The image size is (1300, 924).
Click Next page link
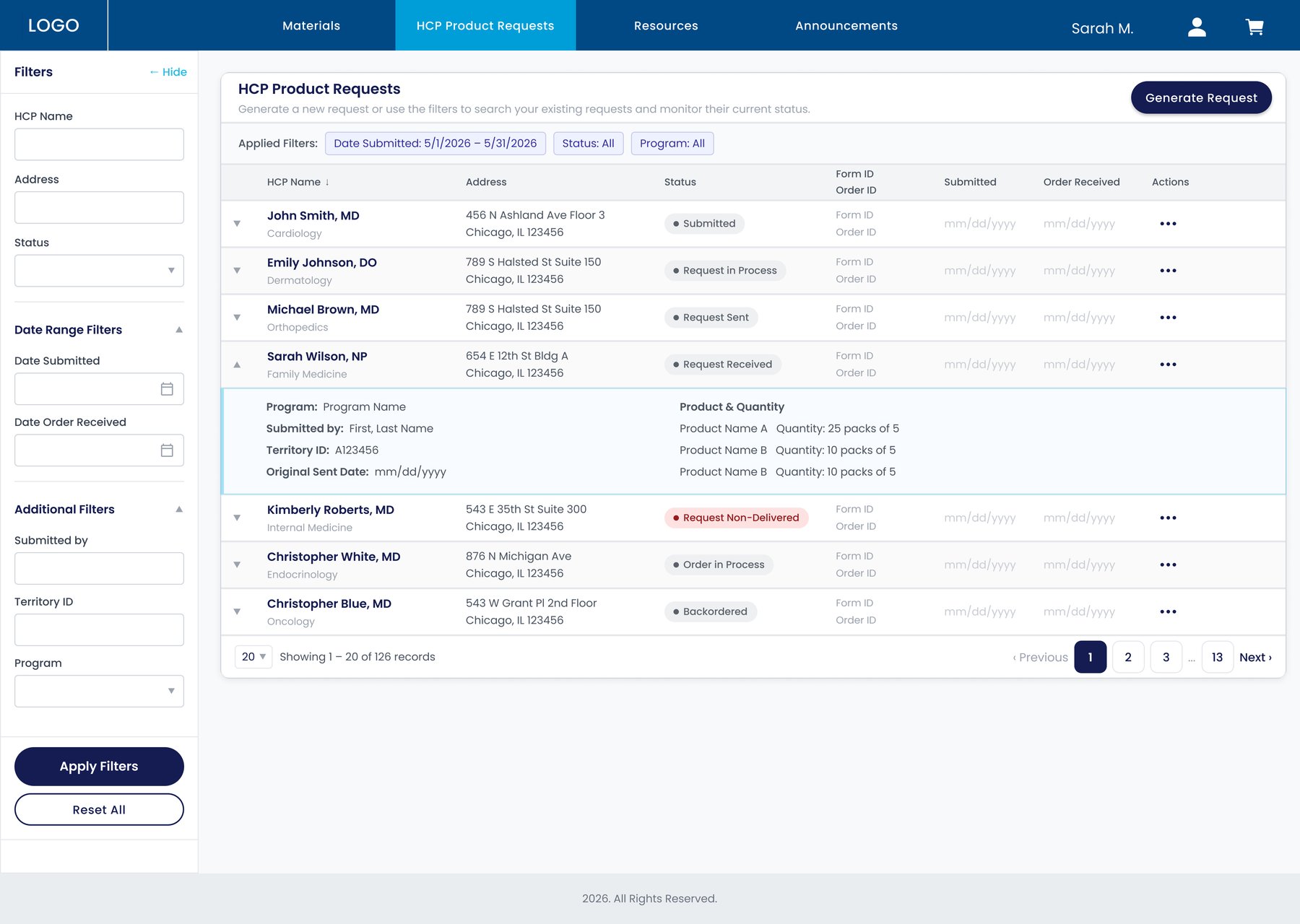(1255, 658)
